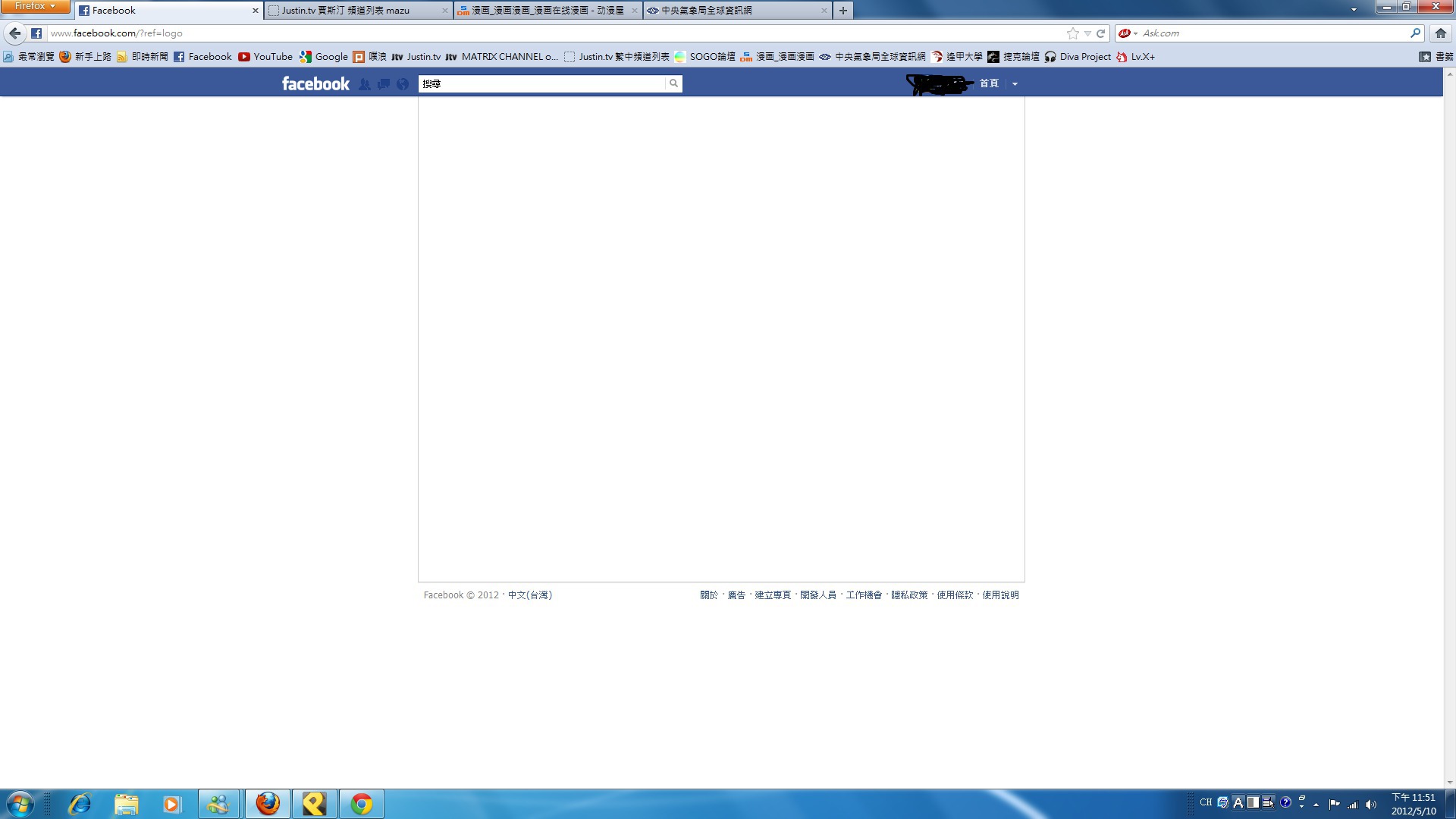Image resolution: width=1456 pixels, height=819 pixels.
Task: Go to 首頁 home link
Action: click(x=989, y=83)
